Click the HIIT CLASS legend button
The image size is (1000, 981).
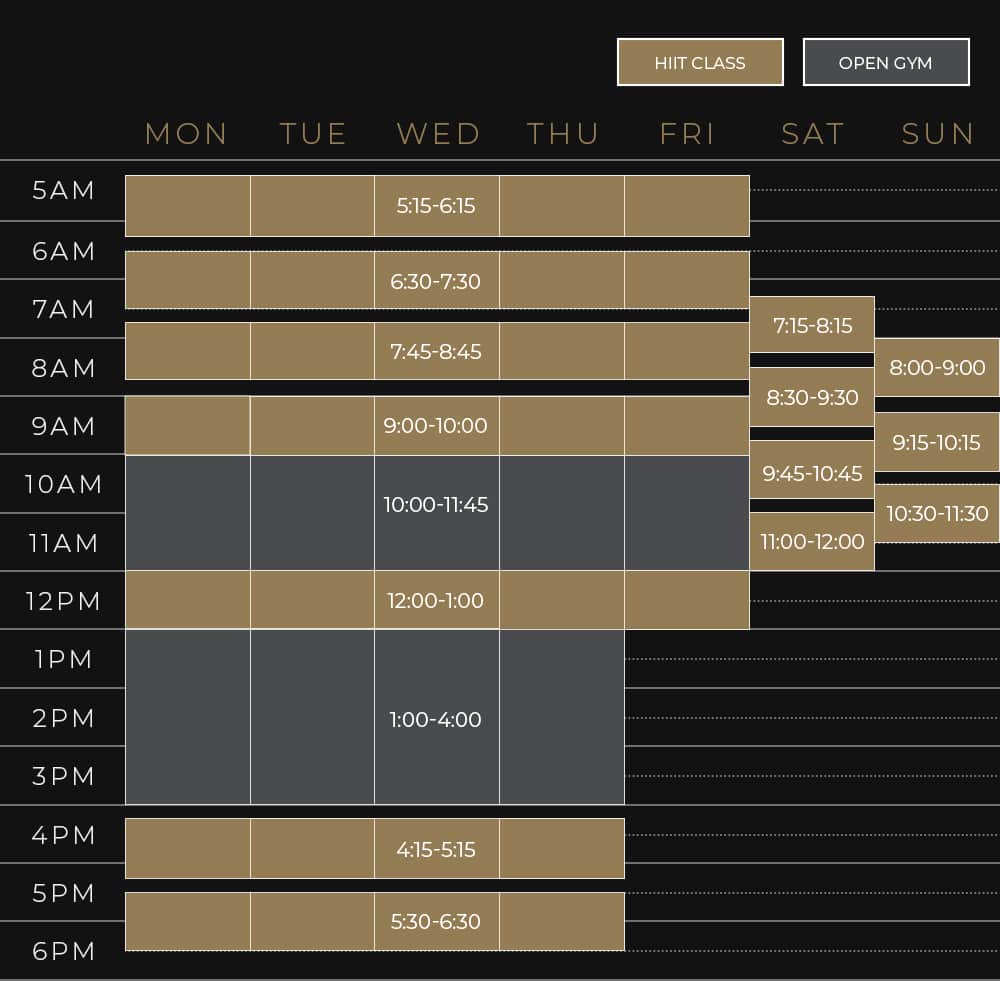point(700,62)
